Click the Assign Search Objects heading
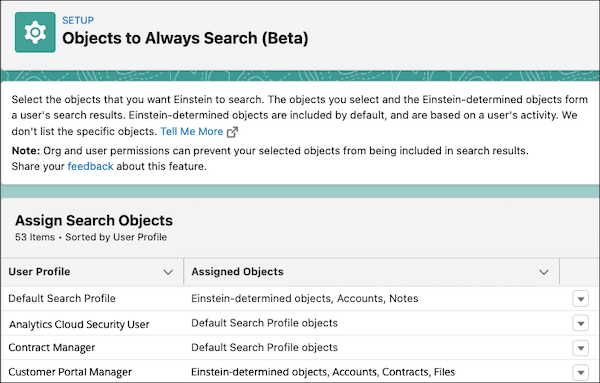The image size is (600, 383). click(x=94, y=220)
